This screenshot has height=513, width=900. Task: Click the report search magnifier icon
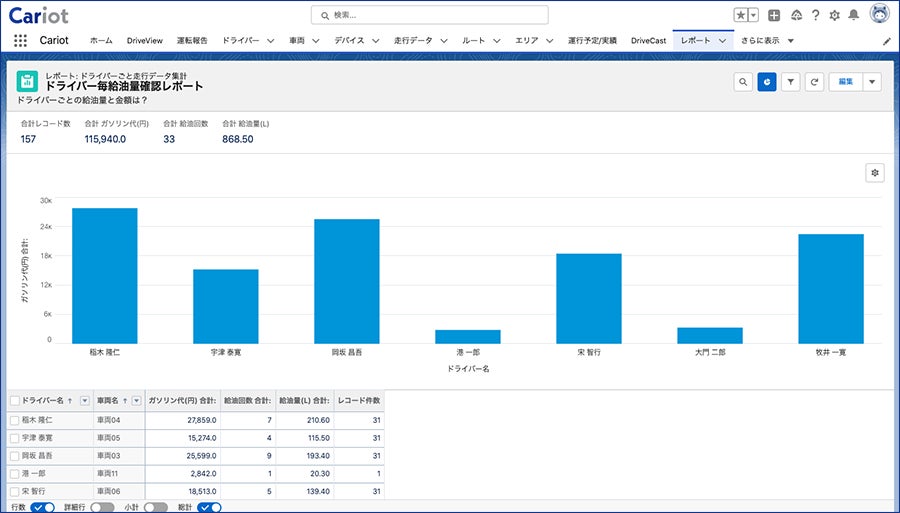coord(743,82)
